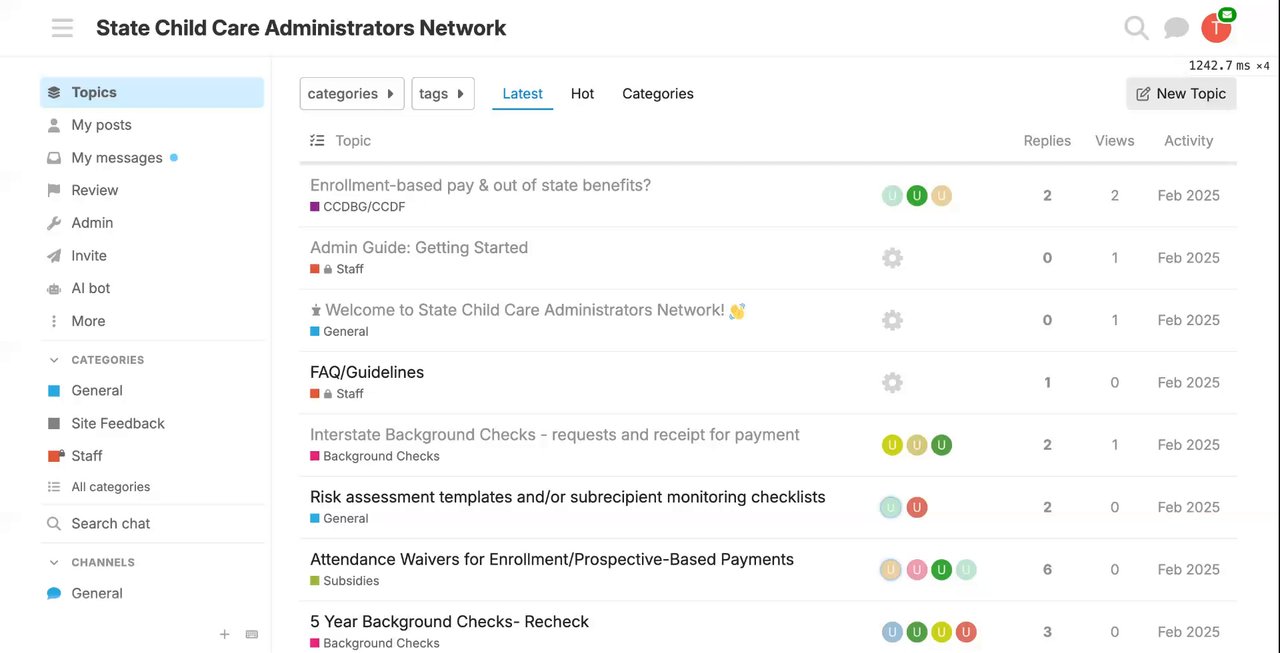Open the FAQ/Guidelines topic
Image resolution: width=1280 pixels, height=653 pixels.
point(367,372)
